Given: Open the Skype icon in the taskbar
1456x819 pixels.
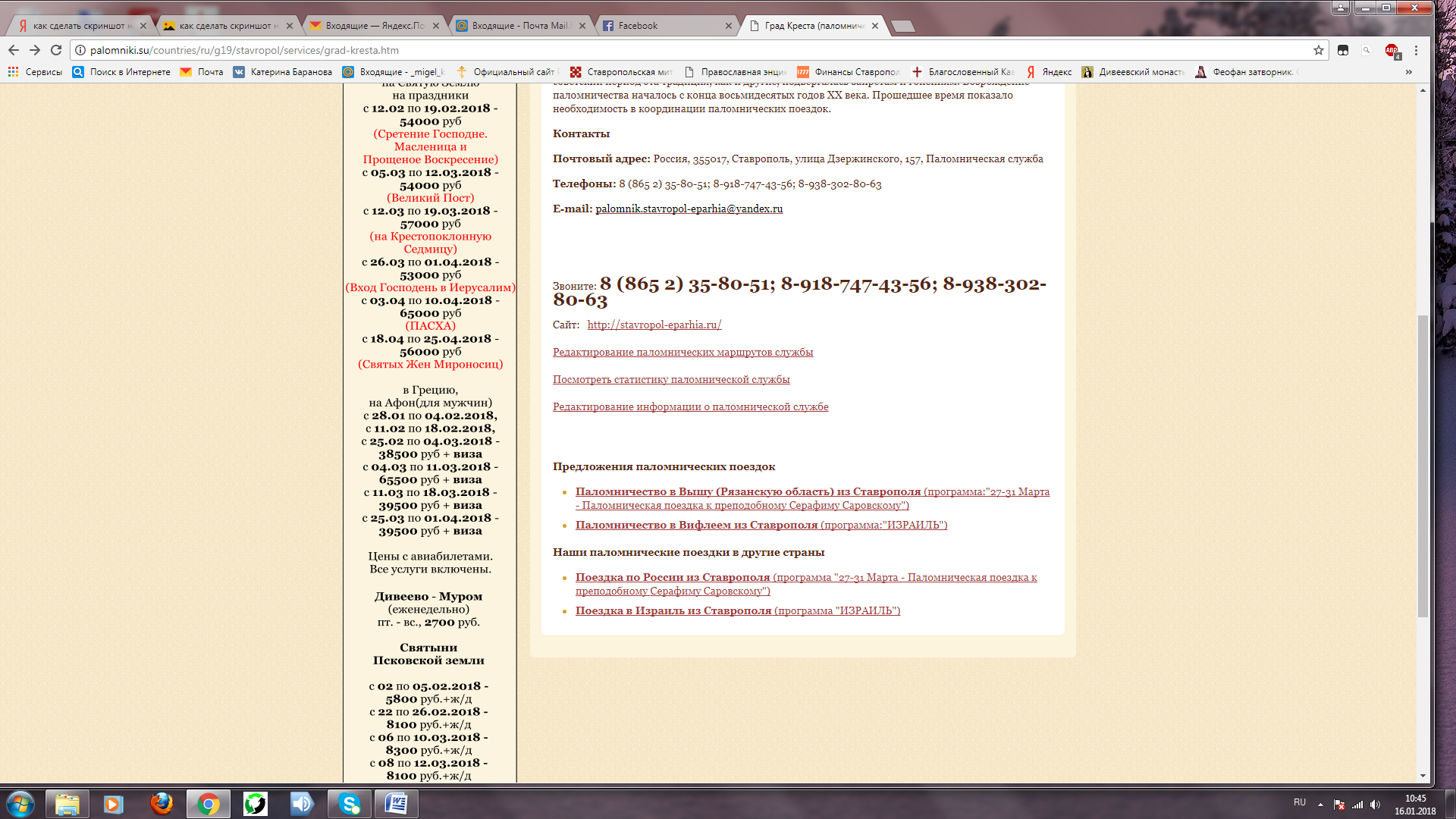Looking at the screenshot, I should pos(350,803).
